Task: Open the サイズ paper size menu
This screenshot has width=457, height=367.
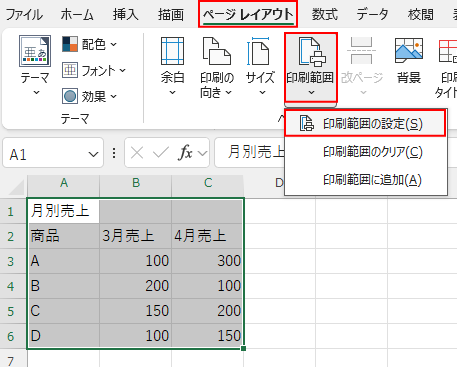Action: [x=260, y=66]
